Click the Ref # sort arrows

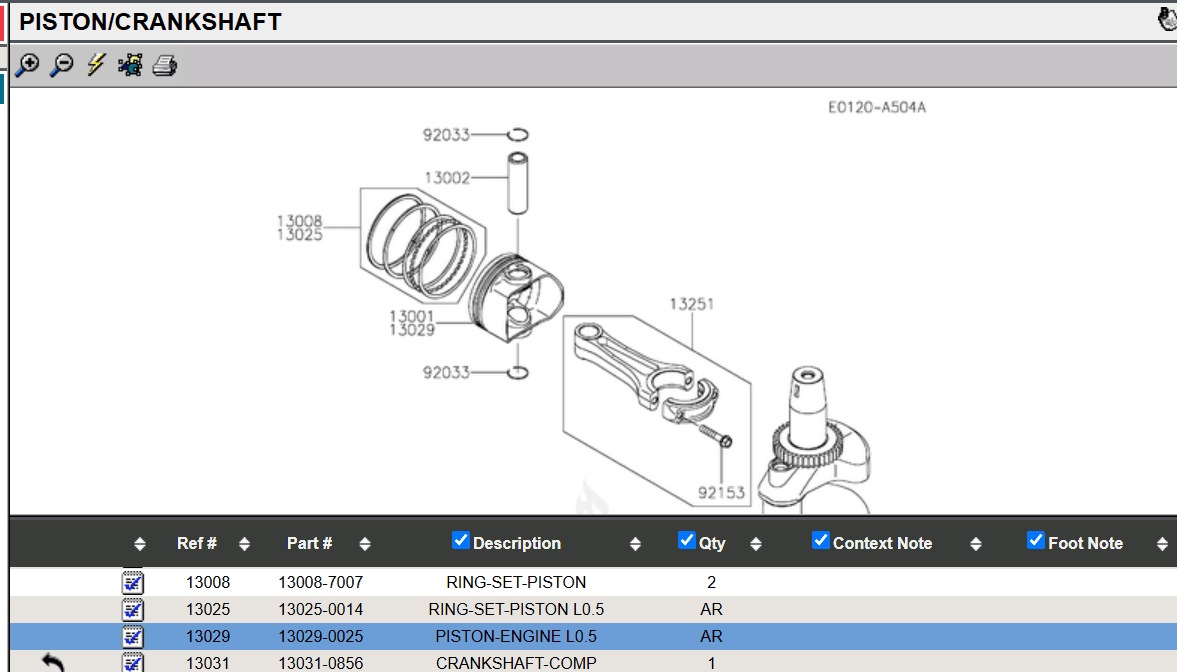[244, 544]
